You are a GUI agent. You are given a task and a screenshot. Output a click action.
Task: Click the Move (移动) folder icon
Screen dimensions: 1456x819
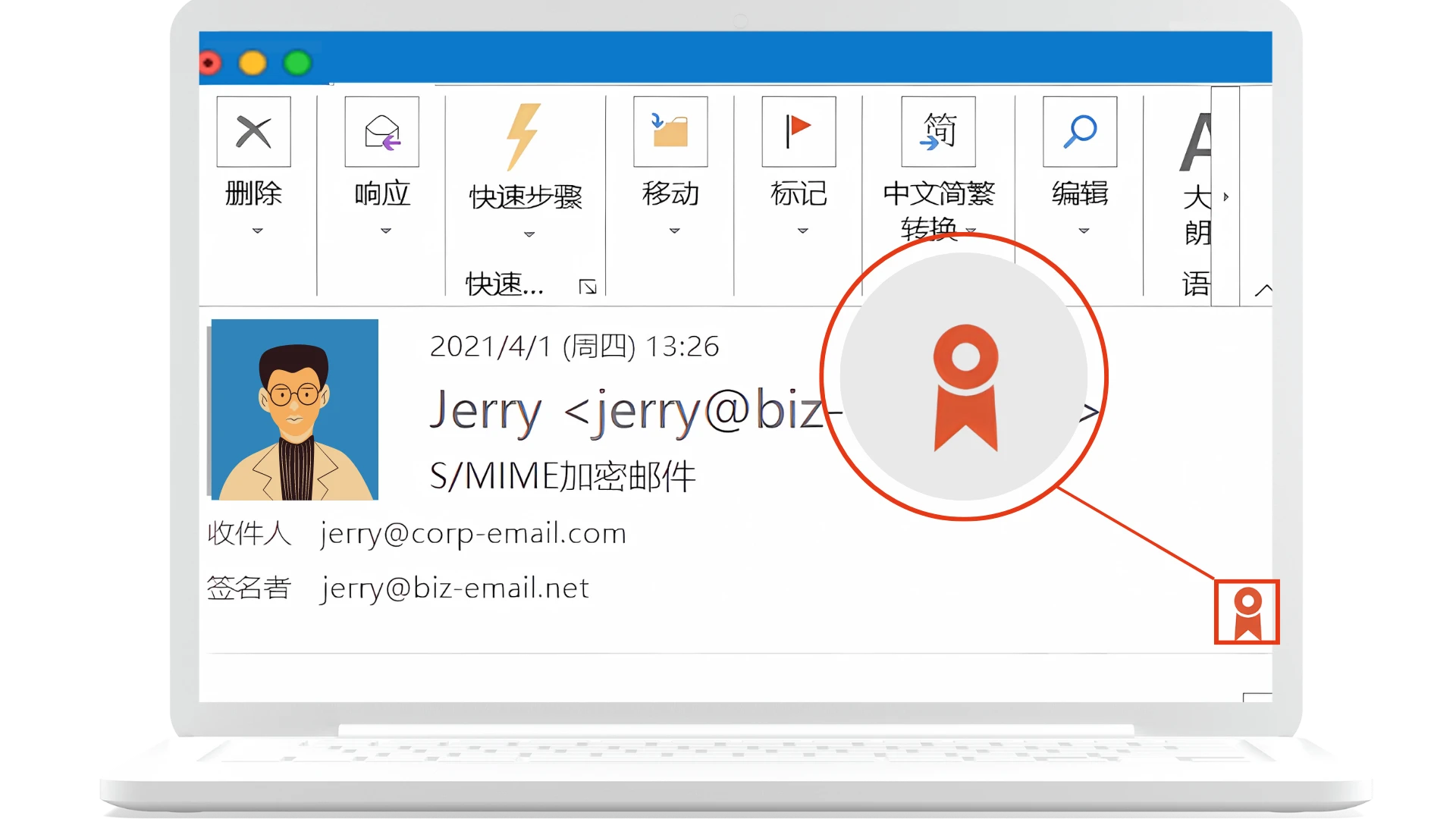(x=670, y=132)
